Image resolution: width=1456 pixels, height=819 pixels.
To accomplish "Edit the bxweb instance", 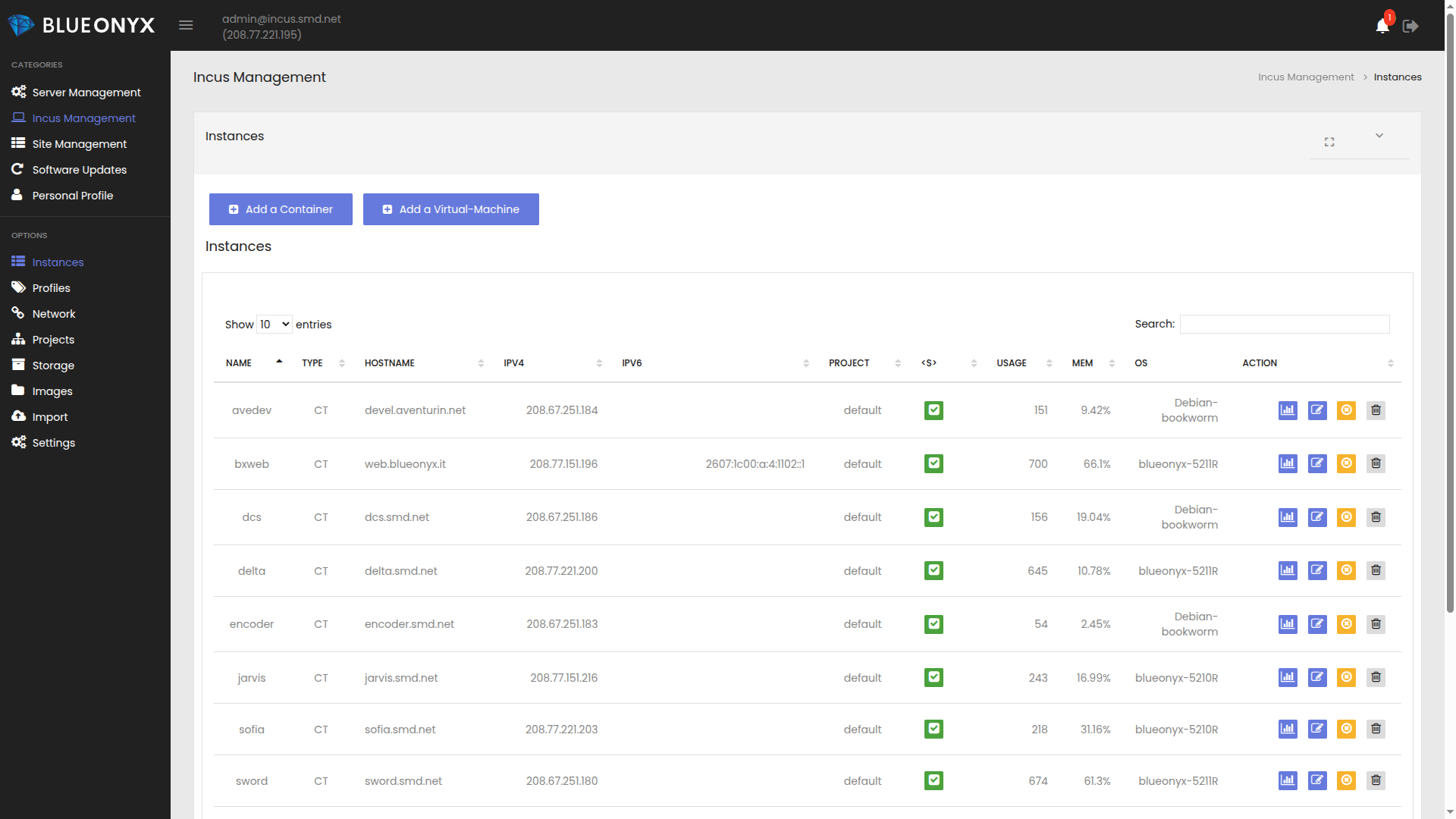I will pos(1317,463).
